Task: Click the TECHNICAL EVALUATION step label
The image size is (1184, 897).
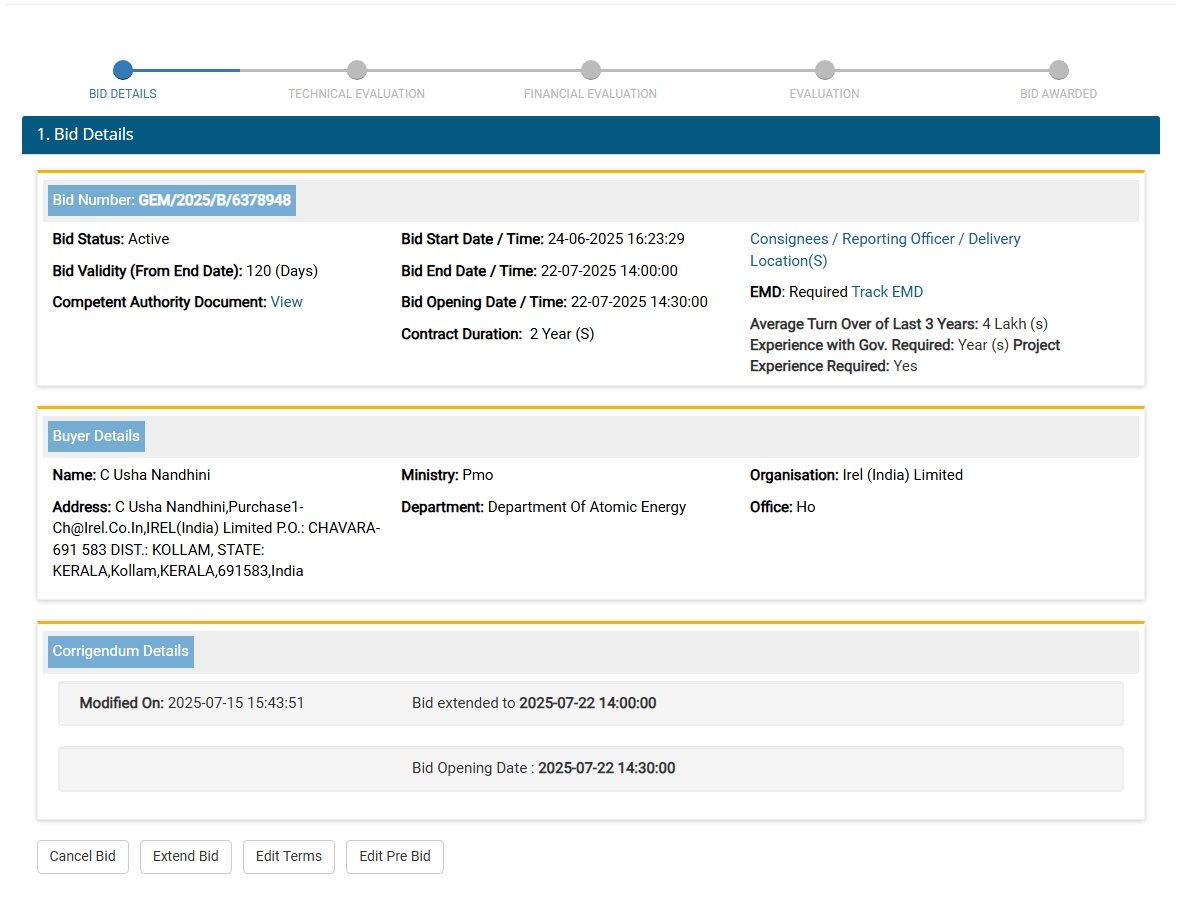Action: click(356, 94)
